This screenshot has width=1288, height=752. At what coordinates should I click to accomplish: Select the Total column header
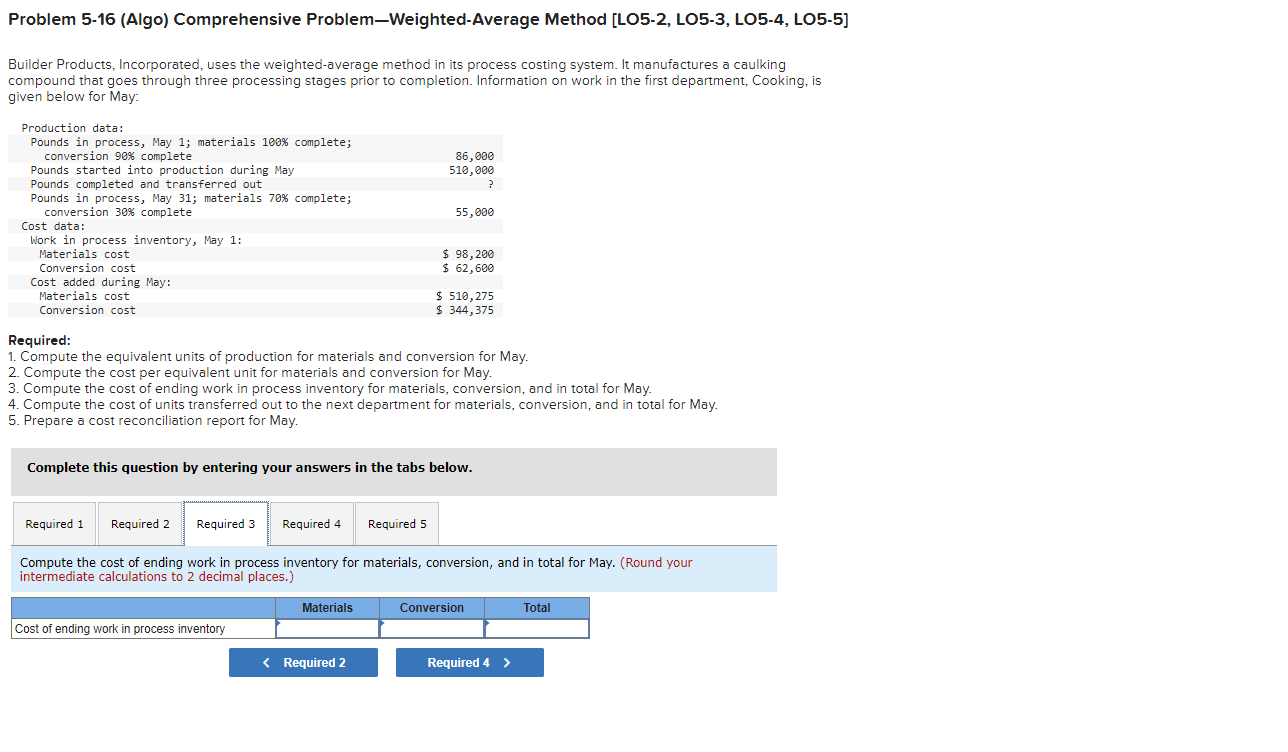(x=537, y=608)
